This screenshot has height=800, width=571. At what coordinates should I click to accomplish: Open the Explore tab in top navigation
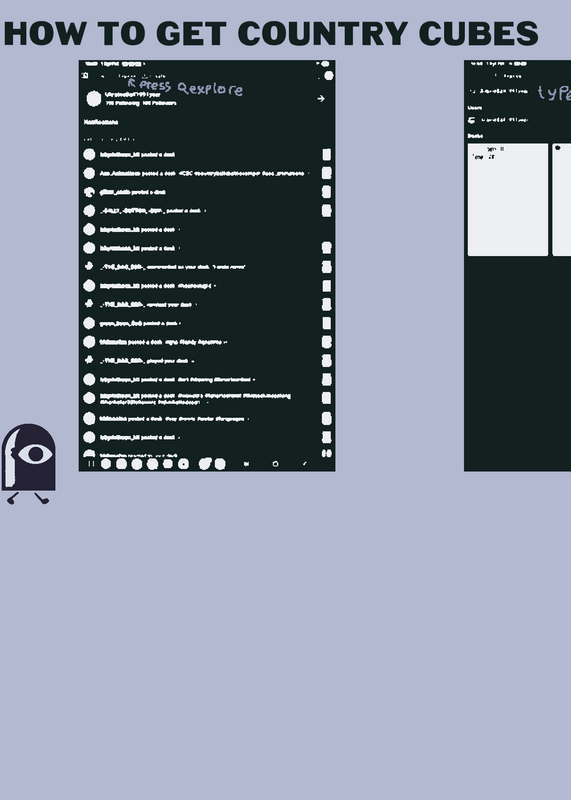[127, 76]
